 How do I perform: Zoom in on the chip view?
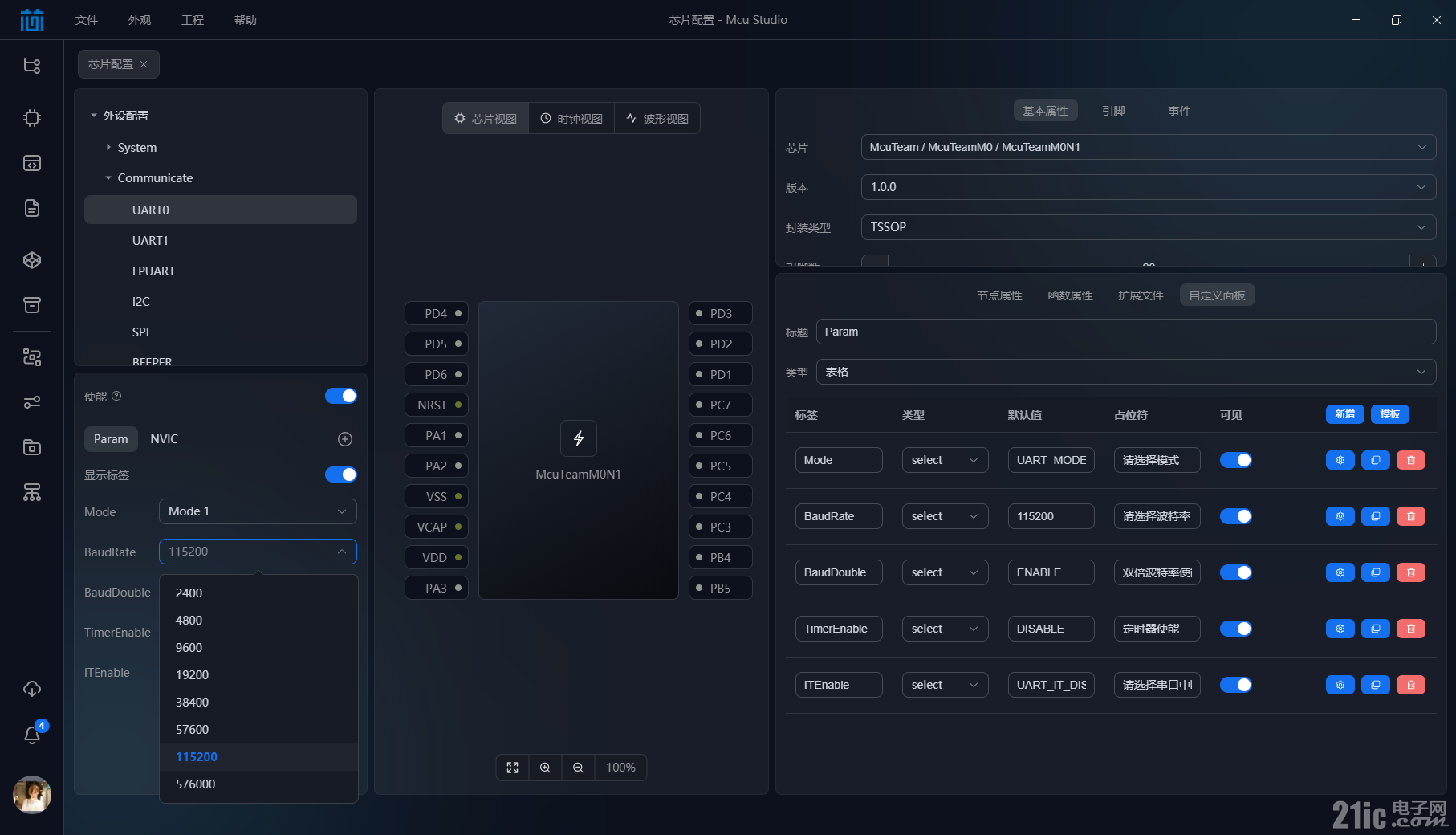pyautogui.click(x=545, y=768)
